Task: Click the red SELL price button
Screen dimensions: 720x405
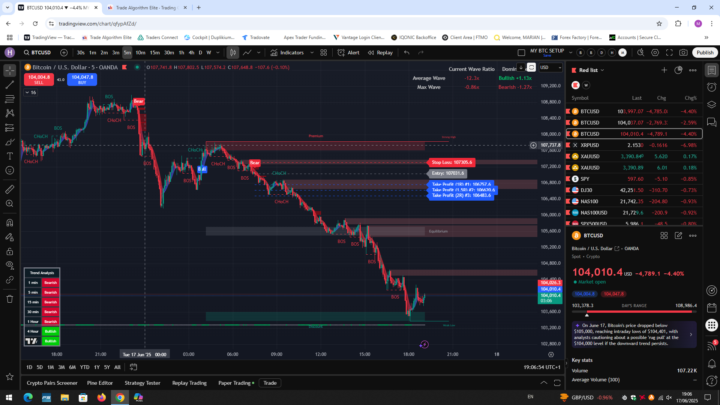Action: 39,79
